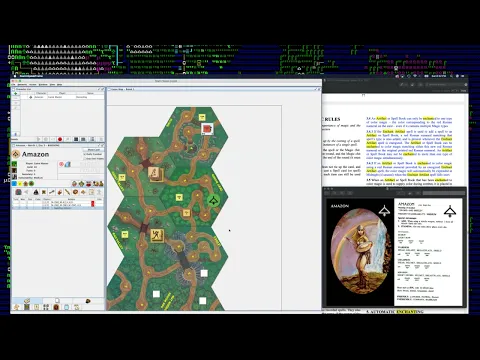Open the File menu in the game window
480x360 pixels.
[x=14, y=85]
